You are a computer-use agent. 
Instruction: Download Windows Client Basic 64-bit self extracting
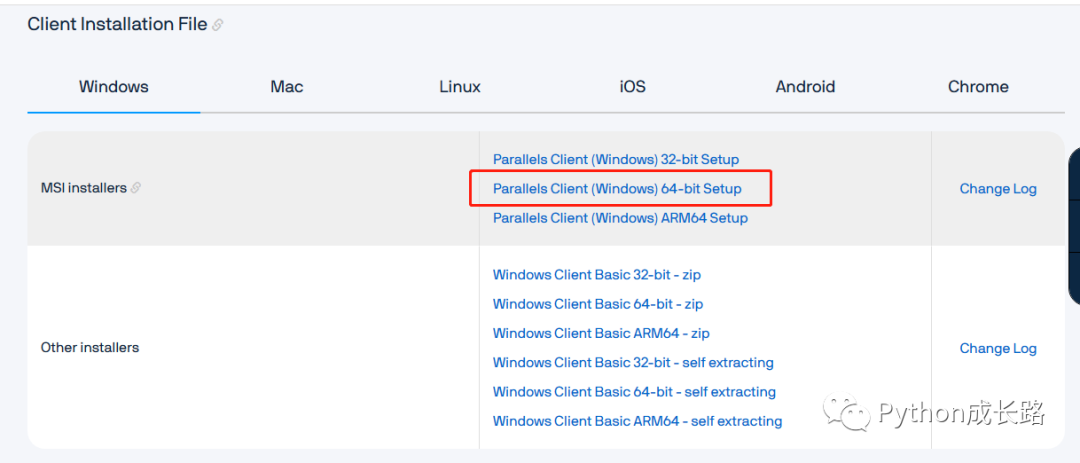634,391
